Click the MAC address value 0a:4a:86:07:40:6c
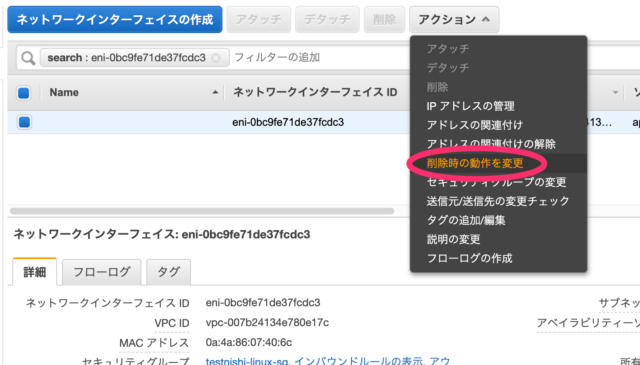 (249, 342)
